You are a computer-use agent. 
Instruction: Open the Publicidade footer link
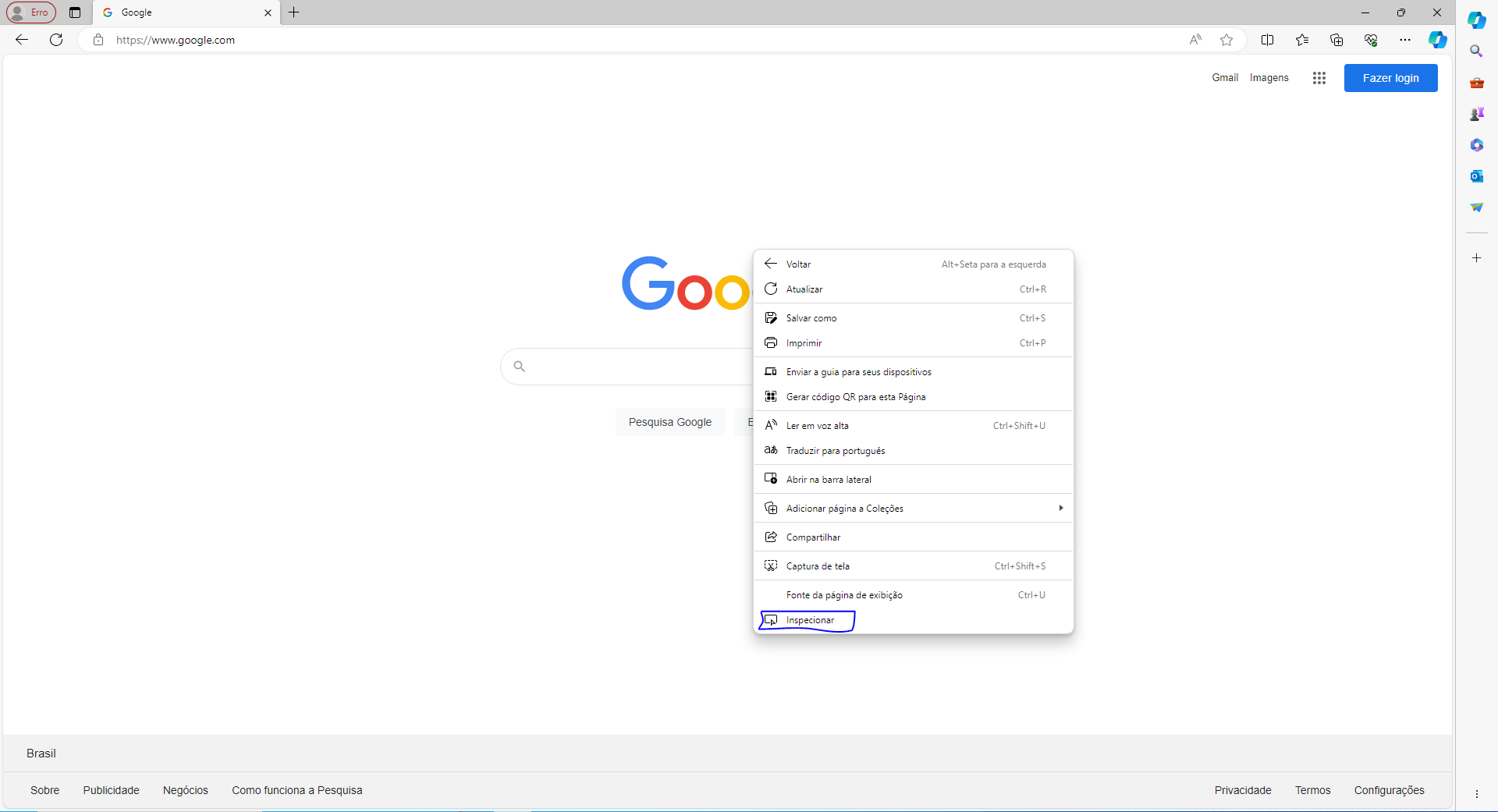[x=112, y=790]
